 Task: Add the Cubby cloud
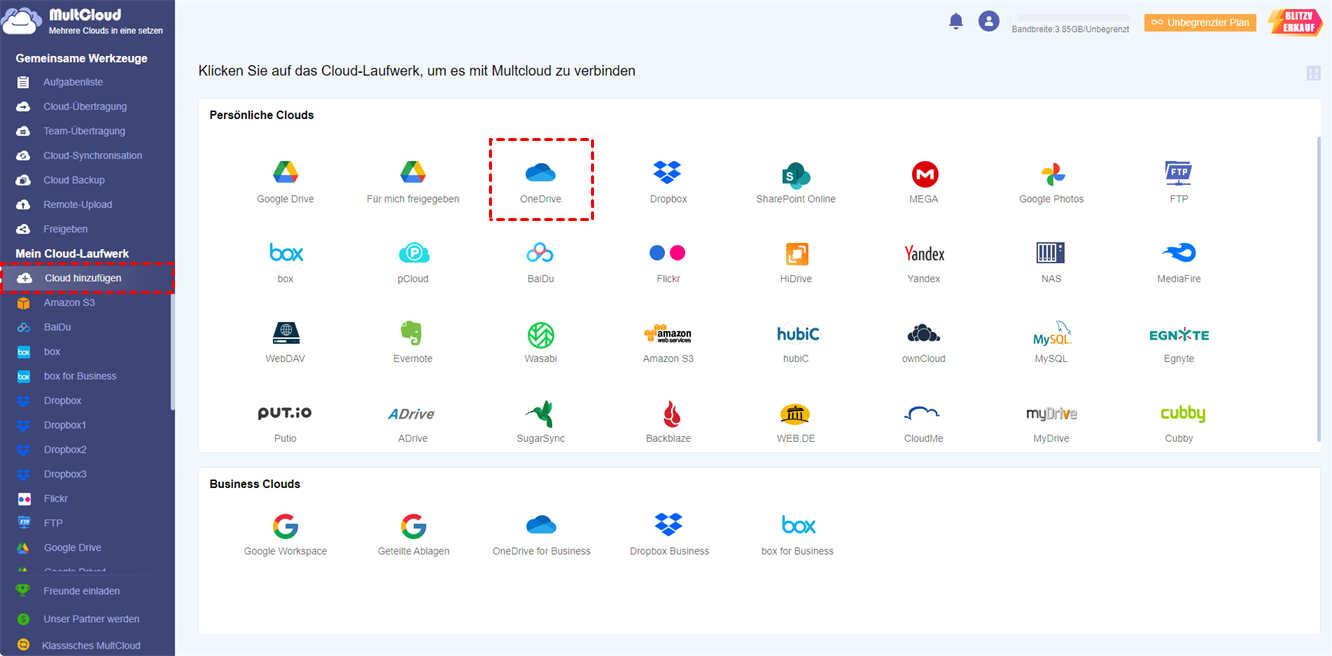(x=1183, y=414)
